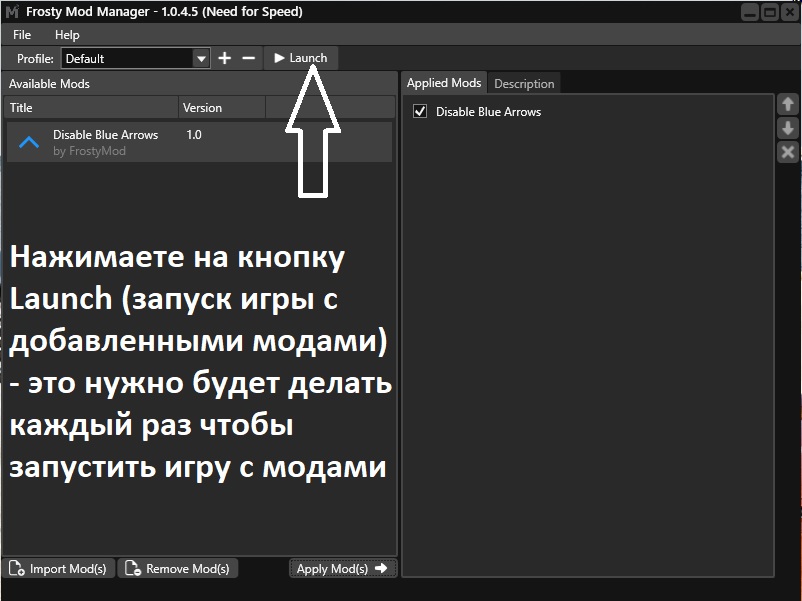Remove applied mod with X icon
802x601 pixels.
[x=788, y=152]
